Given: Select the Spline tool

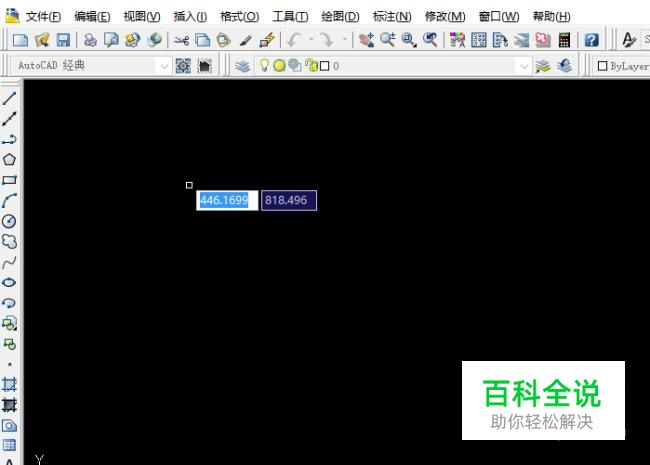Looking at the screenshot, I should pyautogui.click(x=9, y=262).
